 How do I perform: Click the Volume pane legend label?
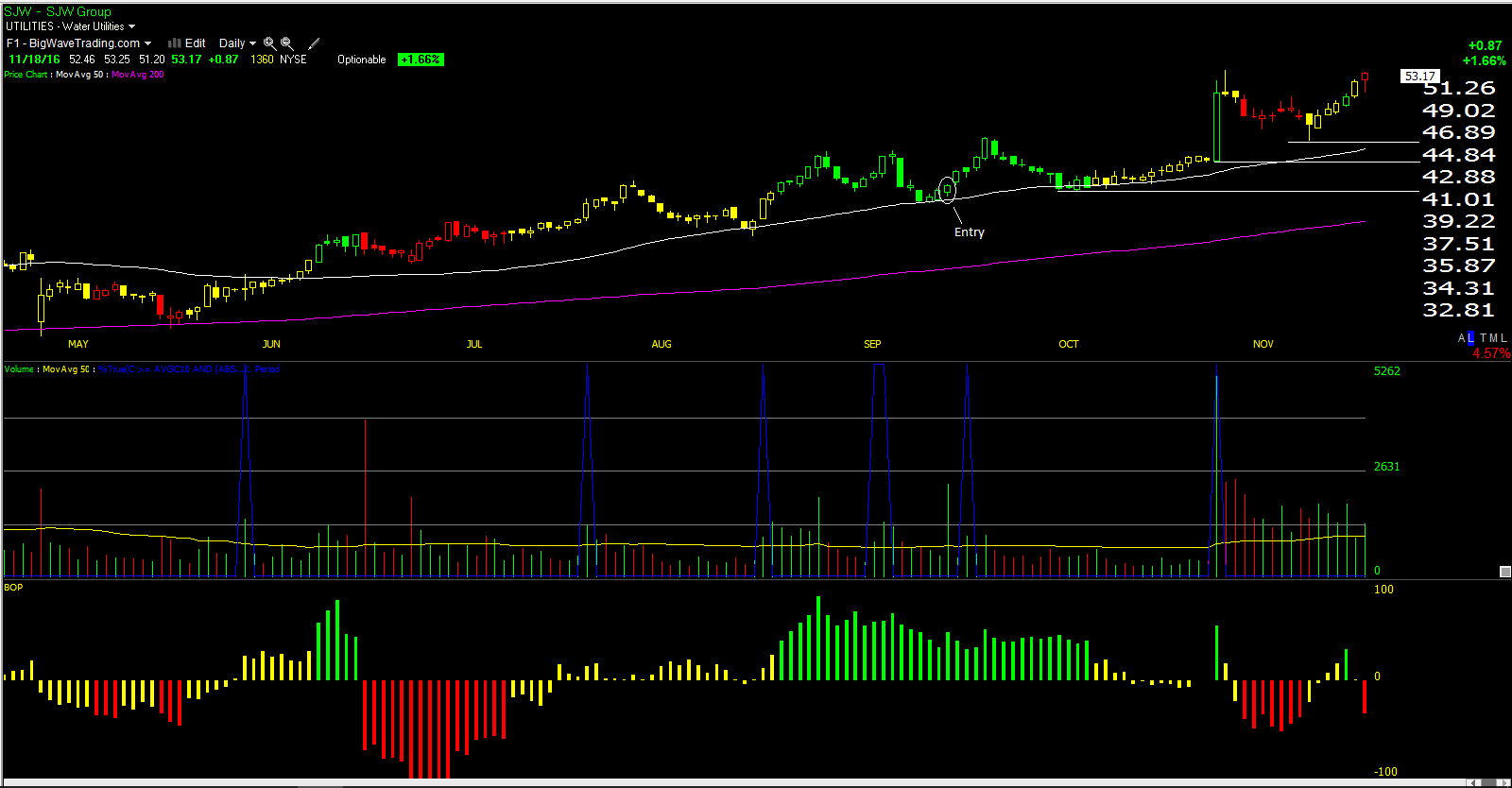pos(19,369)
